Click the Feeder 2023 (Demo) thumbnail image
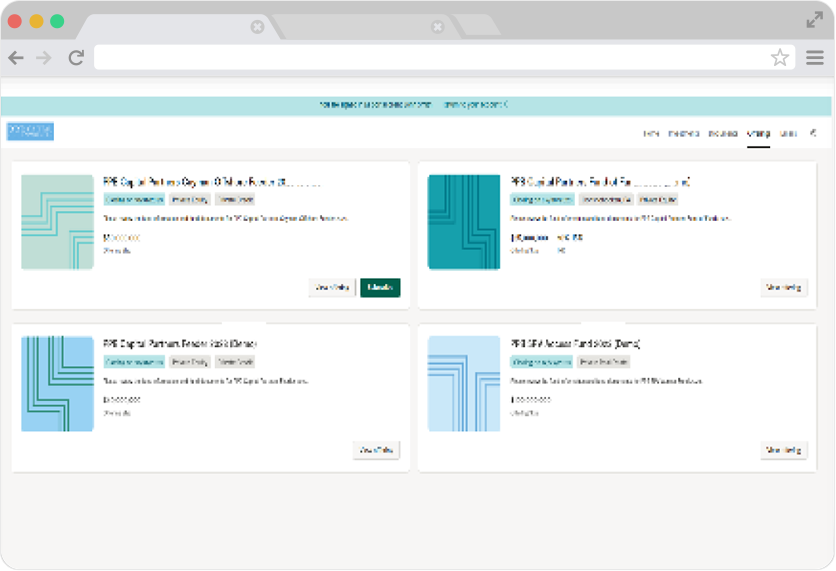The image size is (836, 571). (58, 384)
